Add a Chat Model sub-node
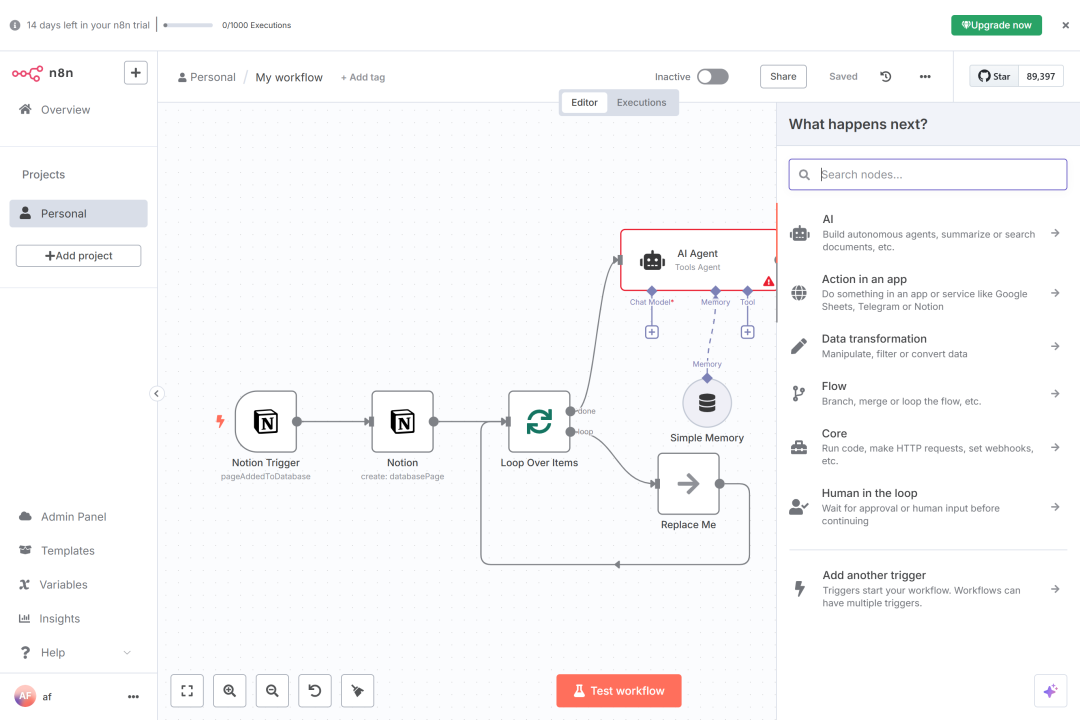Screen dimensions: 1080x720 pos(652,332)
